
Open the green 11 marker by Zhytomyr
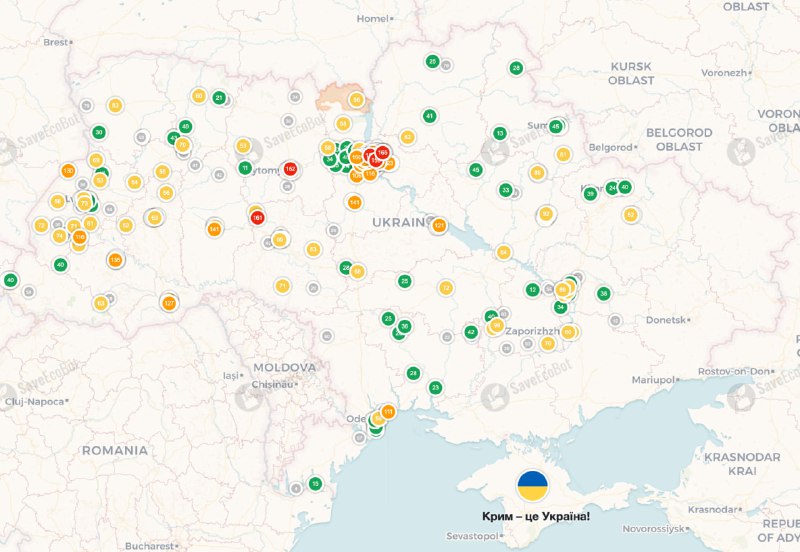click(x=245, y=168)
